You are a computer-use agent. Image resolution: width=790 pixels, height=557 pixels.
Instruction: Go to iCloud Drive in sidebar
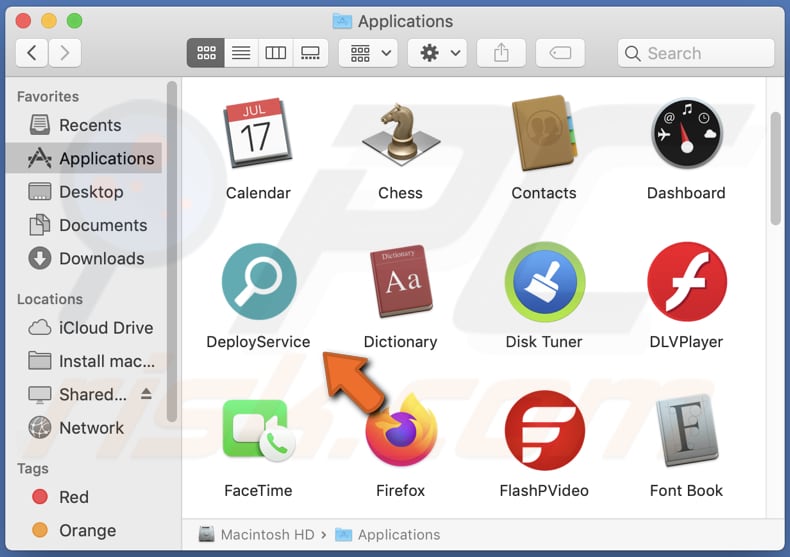(105, 327)
